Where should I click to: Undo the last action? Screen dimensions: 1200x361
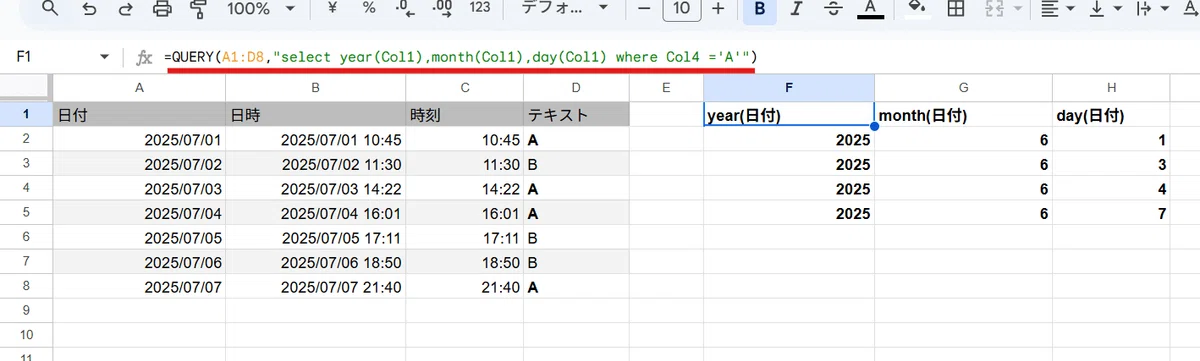(89, 9)
